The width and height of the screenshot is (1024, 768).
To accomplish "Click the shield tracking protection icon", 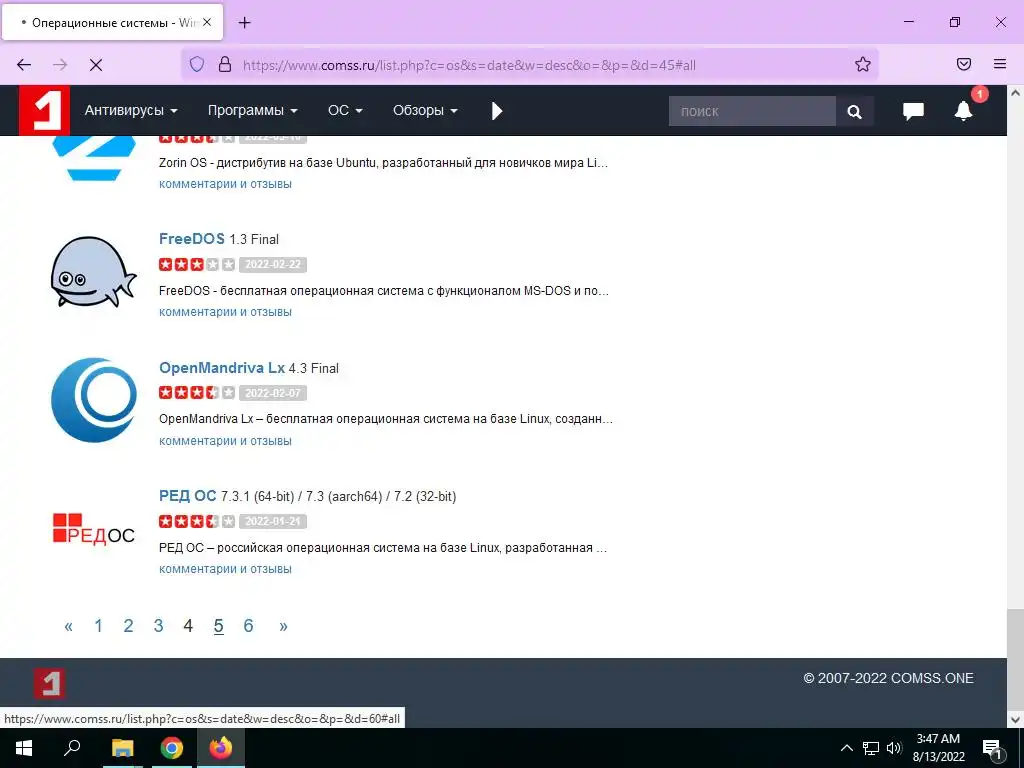I will pyautogui.click(x=197, y=65).
